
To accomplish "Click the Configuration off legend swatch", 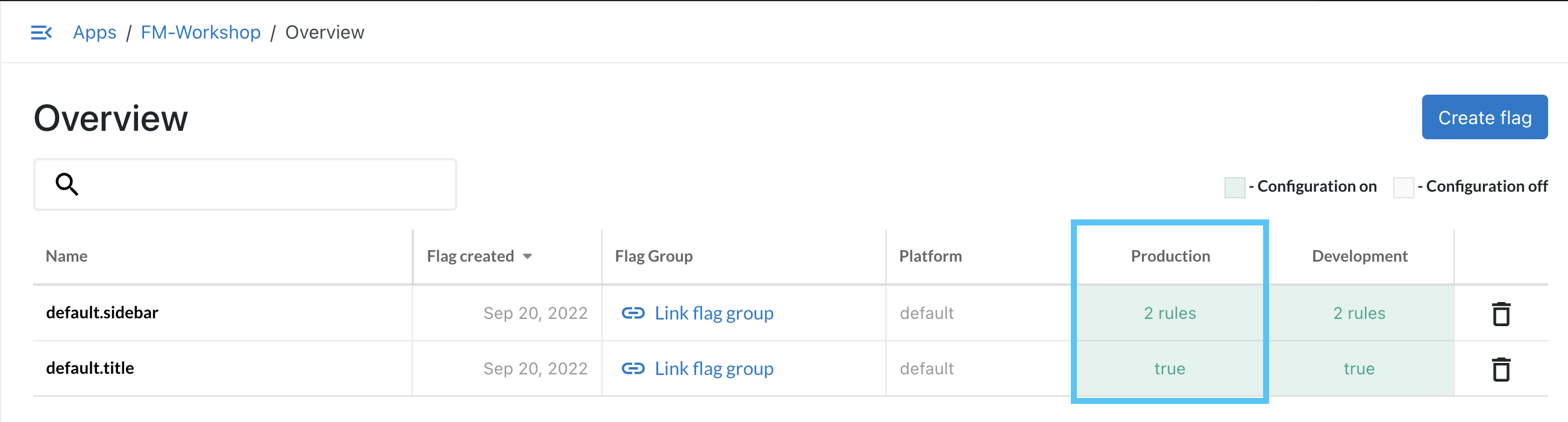I will [1402, 187].
